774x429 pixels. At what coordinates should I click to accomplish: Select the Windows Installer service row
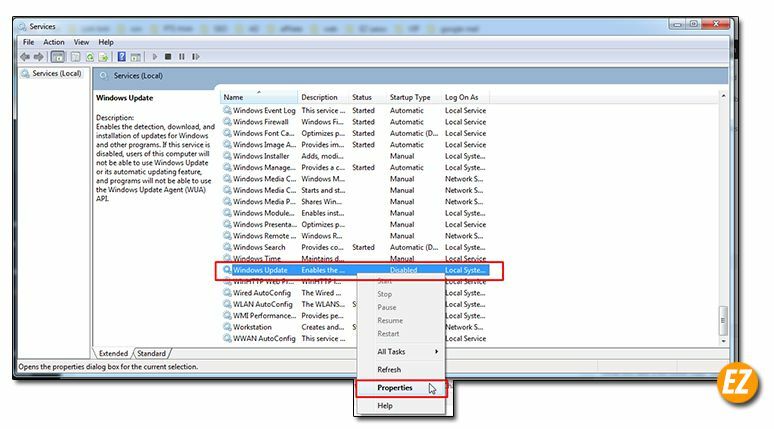(x=354, y=156)
